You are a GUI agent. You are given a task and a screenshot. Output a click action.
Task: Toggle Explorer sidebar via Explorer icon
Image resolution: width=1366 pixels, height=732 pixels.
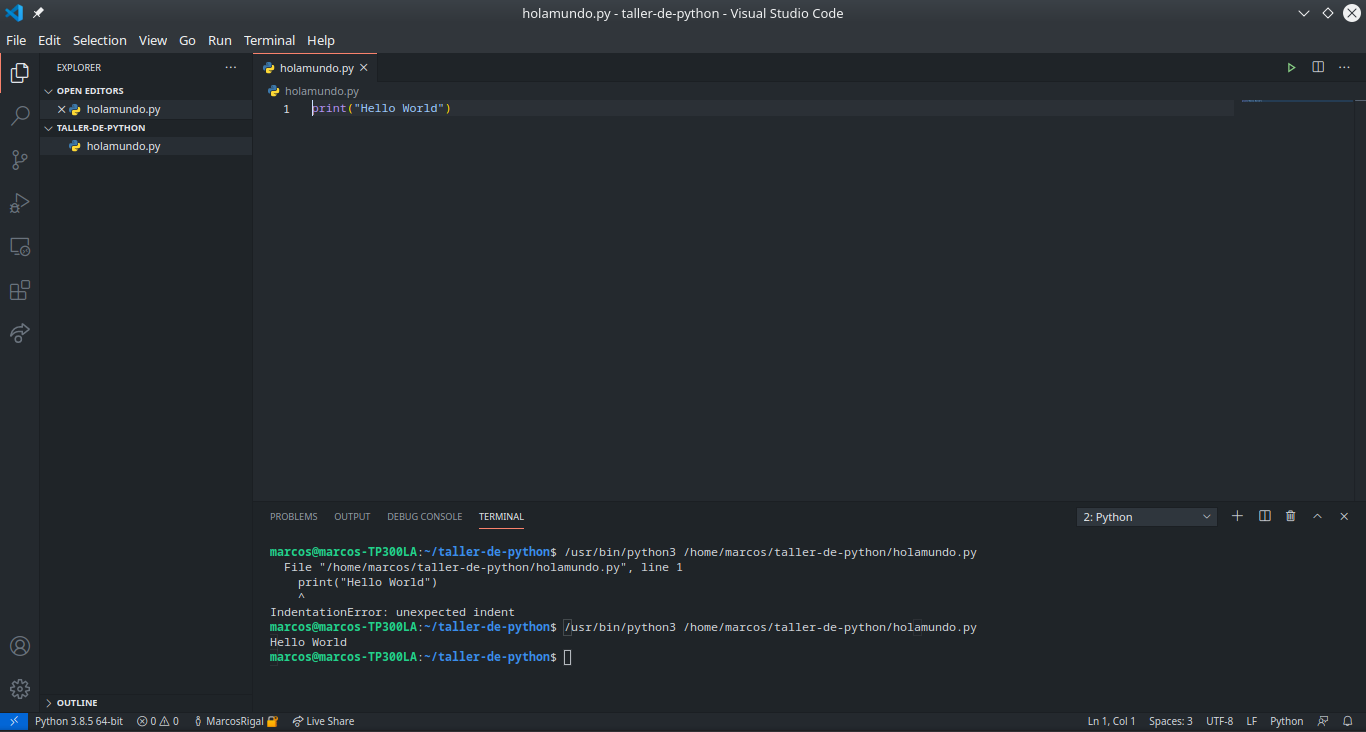click(20, 72)
